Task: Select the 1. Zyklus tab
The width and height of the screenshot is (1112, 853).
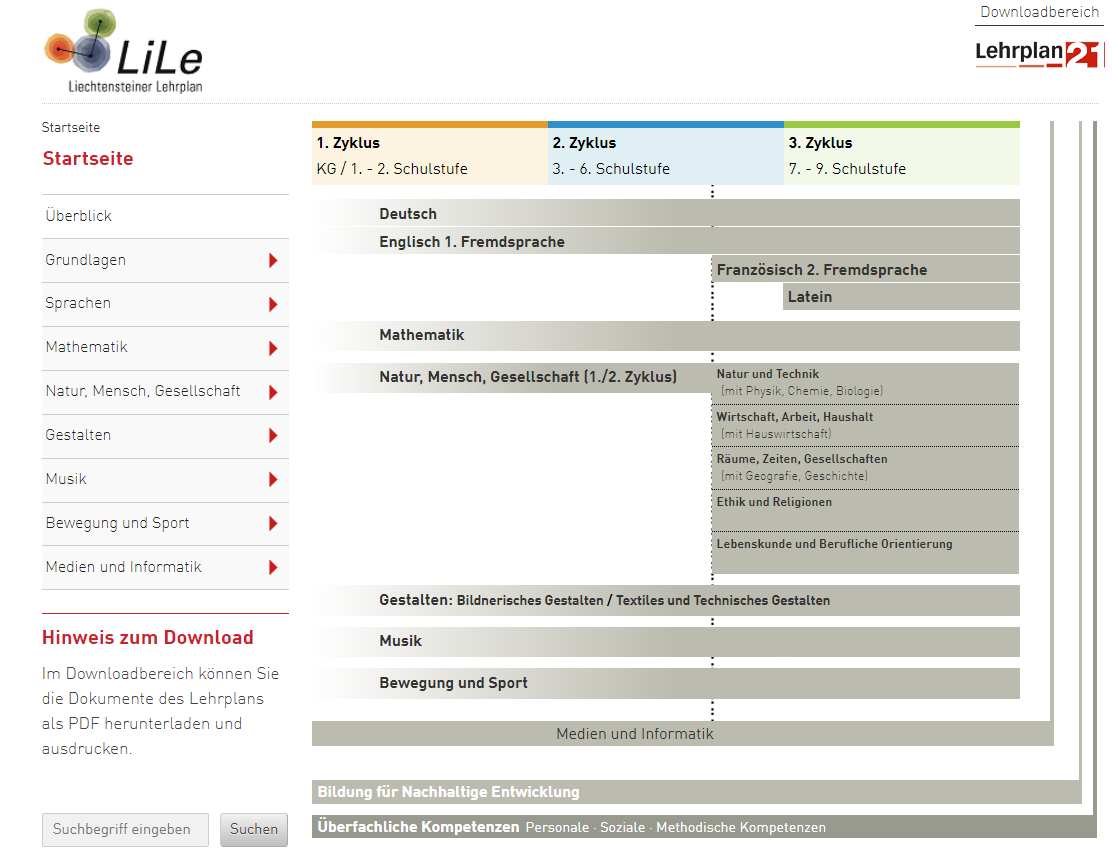Action: 429,156
